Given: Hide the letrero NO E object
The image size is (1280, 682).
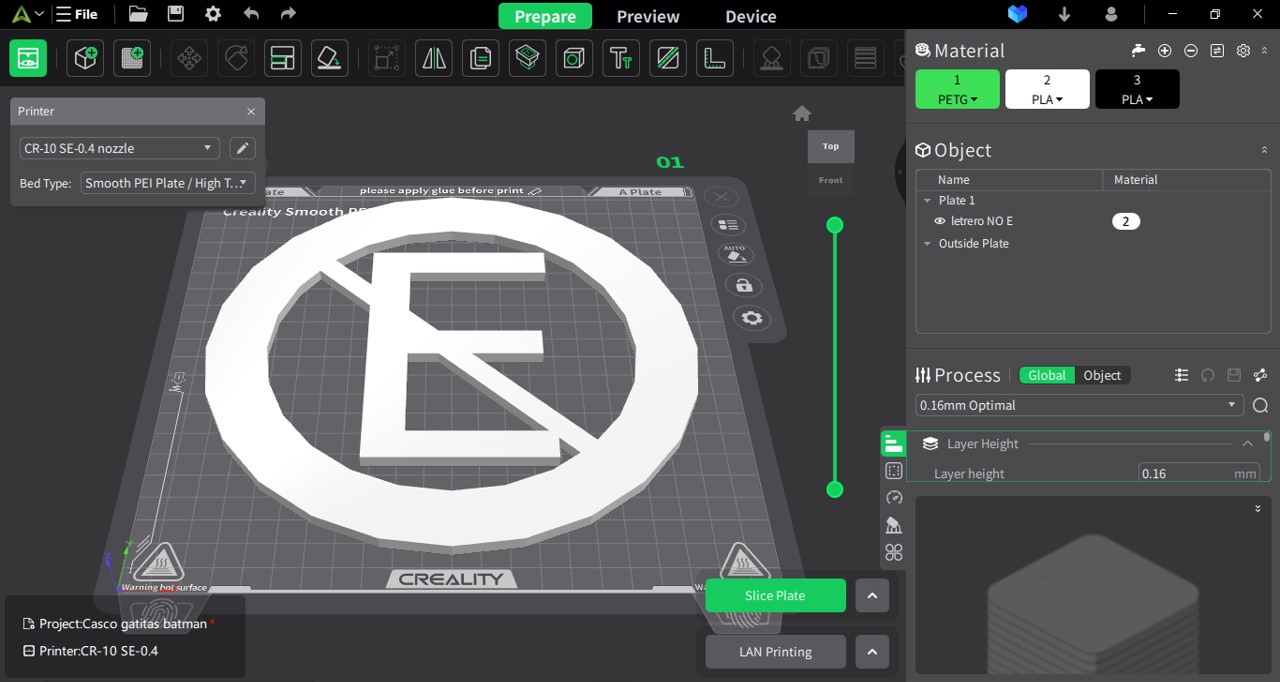Looking at the screenshot, I should [x=939, y=221].
